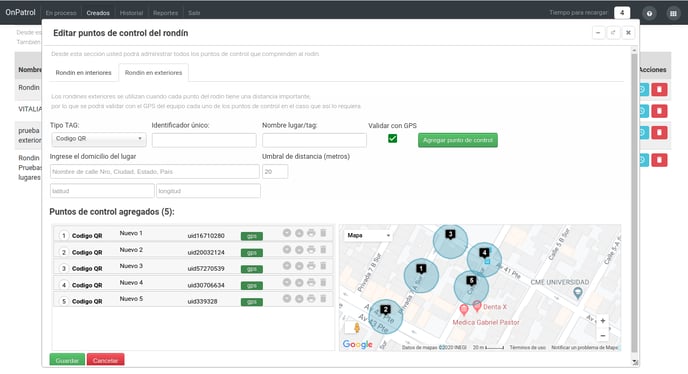Click the red Cancelar button
Viewport: 688px width, 374px height.
coord(105,360)
